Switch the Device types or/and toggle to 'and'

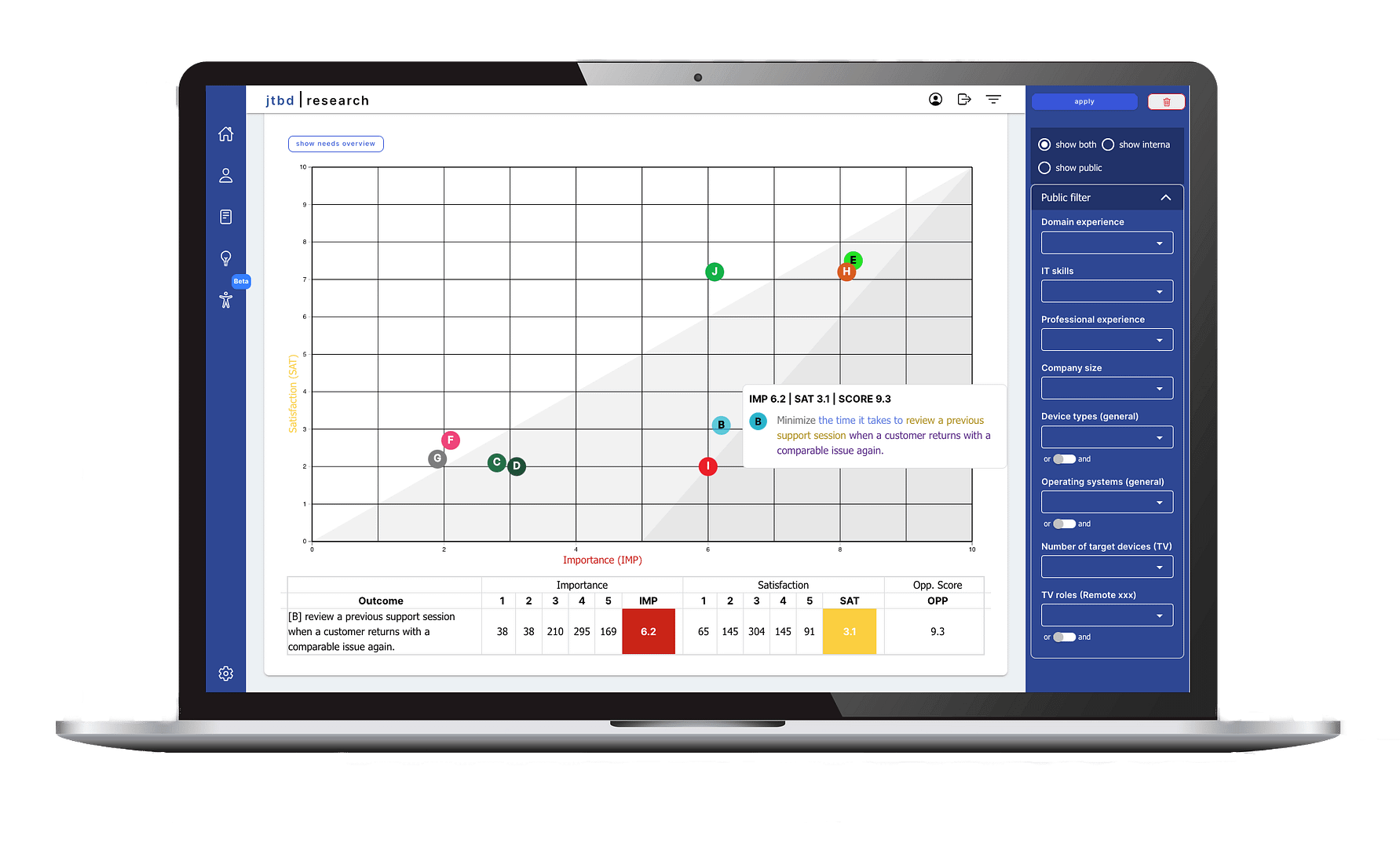(1065, 458)
